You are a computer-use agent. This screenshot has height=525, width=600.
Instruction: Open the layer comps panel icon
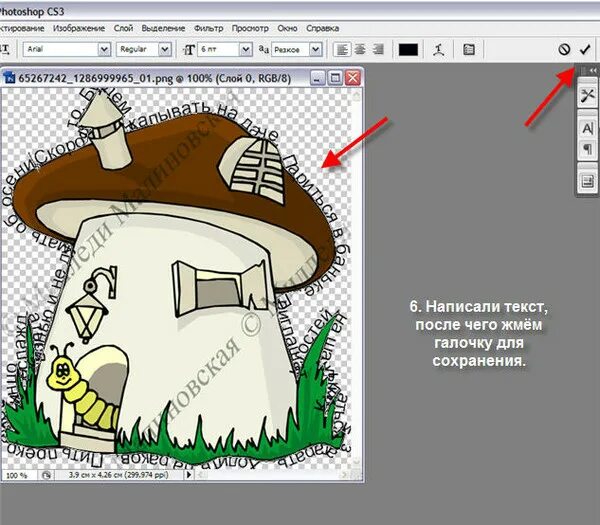coord(587,181)
